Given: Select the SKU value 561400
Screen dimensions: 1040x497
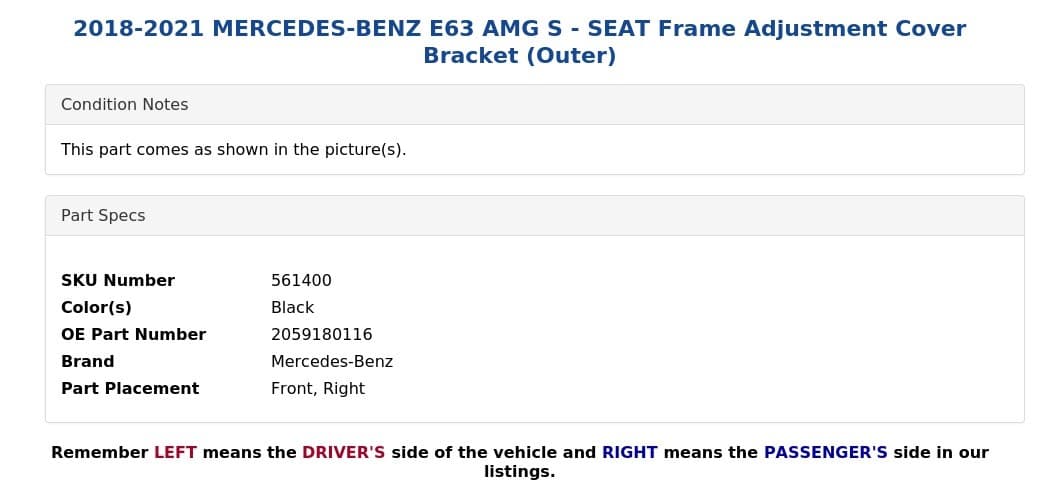Looking at the screenshot, I should coord(301,281).
